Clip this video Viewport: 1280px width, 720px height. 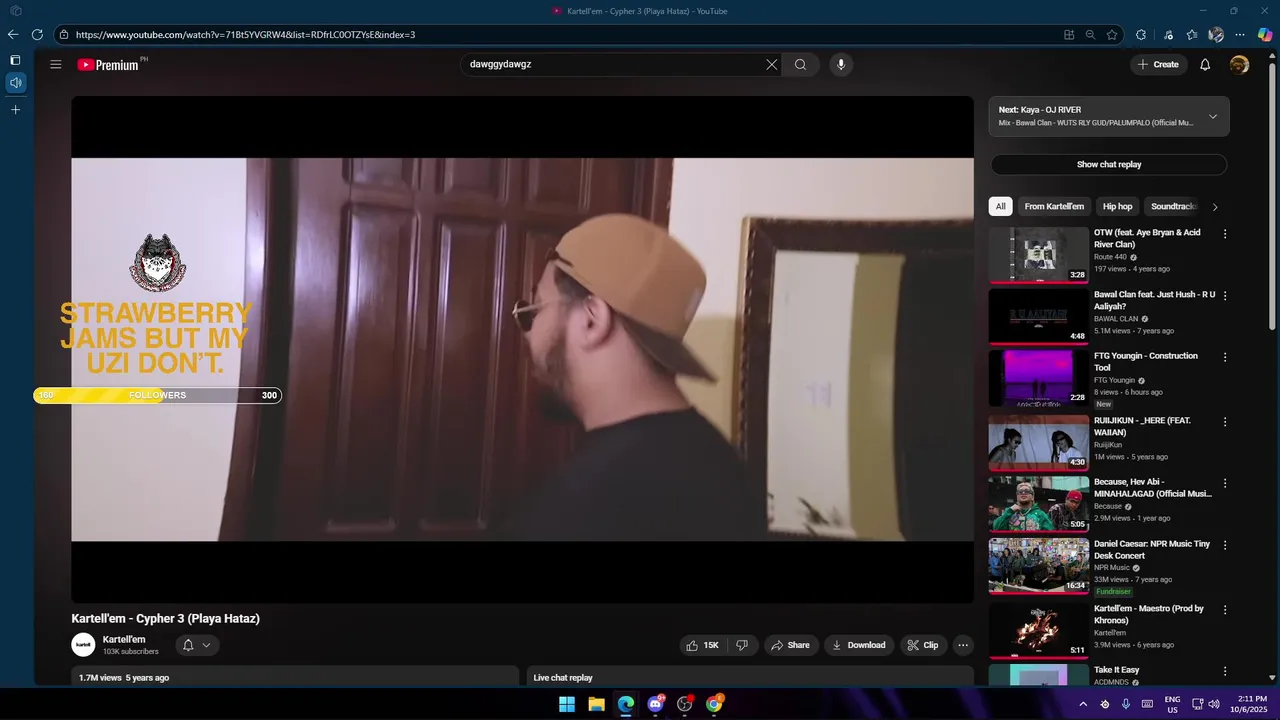923,645
